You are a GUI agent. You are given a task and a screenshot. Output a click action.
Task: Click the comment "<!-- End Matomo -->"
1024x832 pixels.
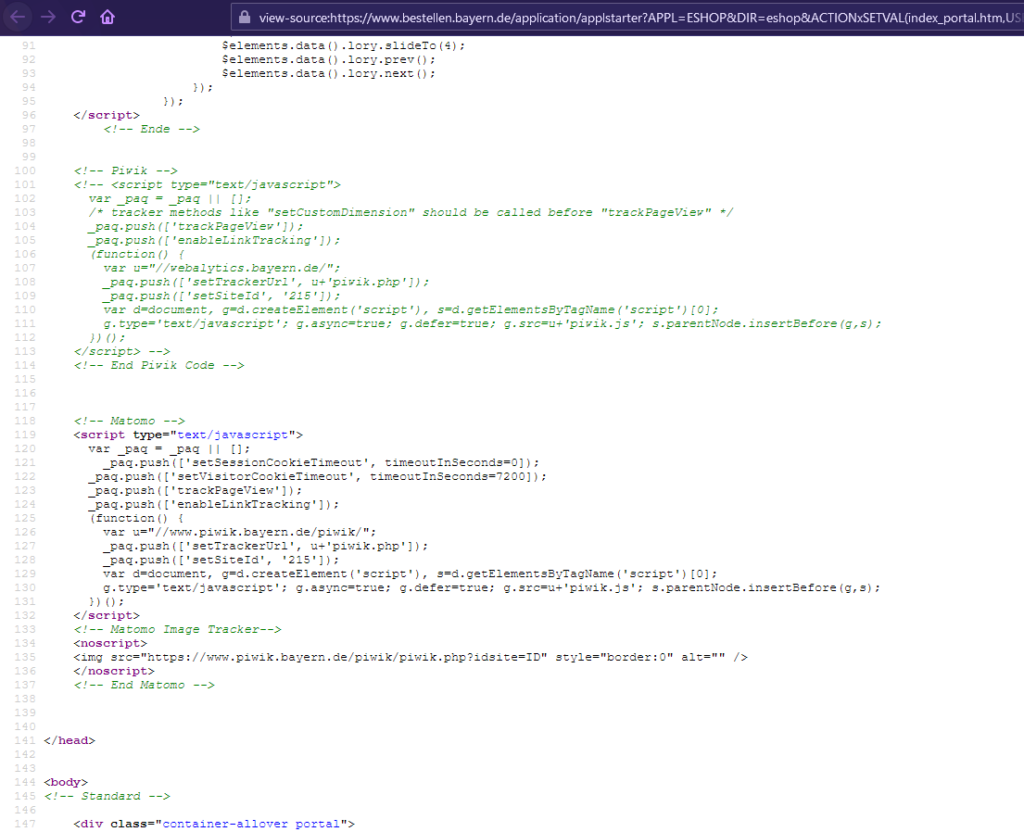[x=144, y=685]
